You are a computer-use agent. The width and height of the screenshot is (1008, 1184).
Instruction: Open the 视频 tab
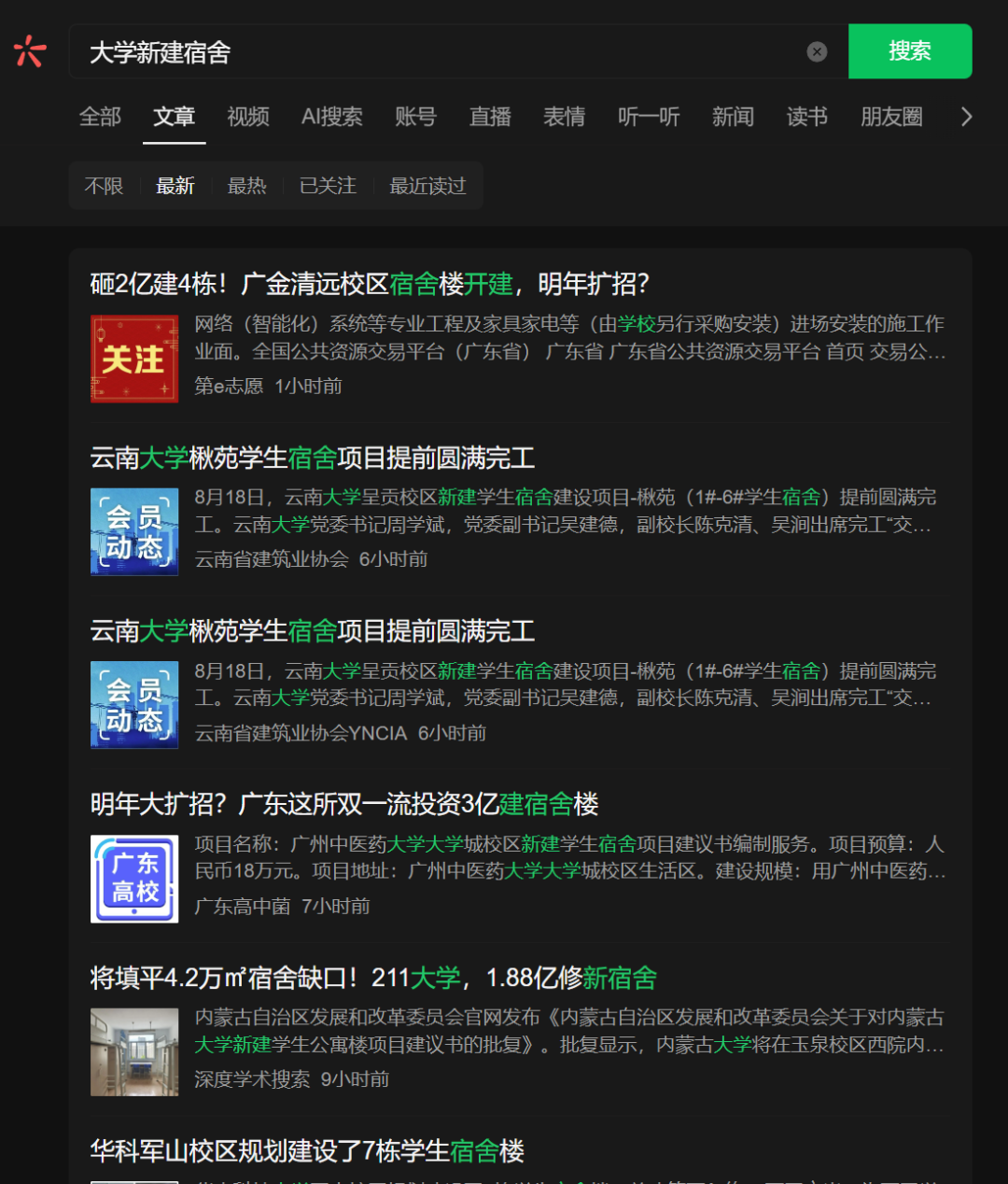click(x=248, y=117)
